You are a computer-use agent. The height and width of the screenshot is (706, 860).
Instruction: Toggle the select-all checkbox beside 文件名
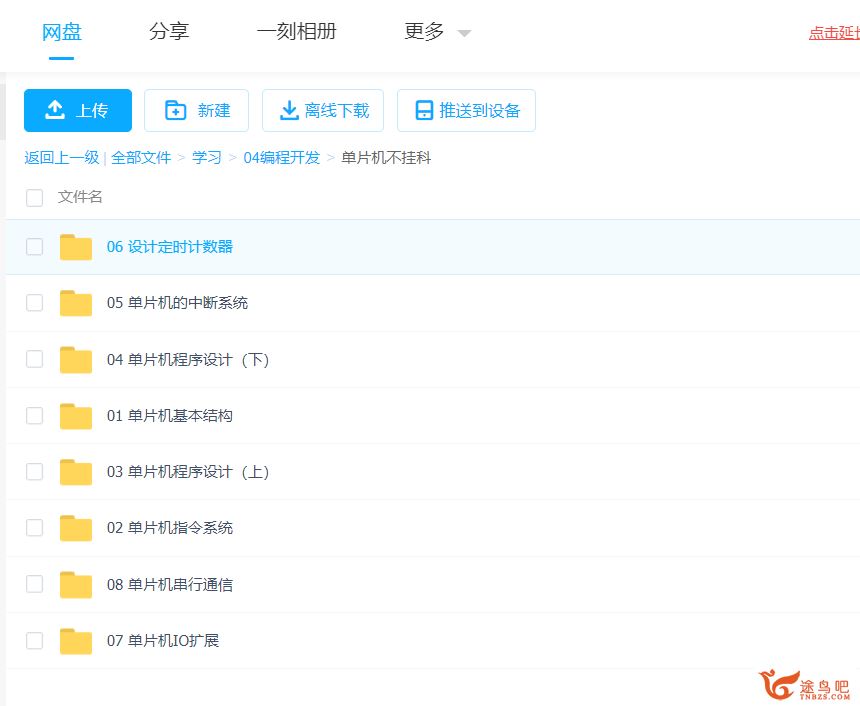[x=35, y=198]
